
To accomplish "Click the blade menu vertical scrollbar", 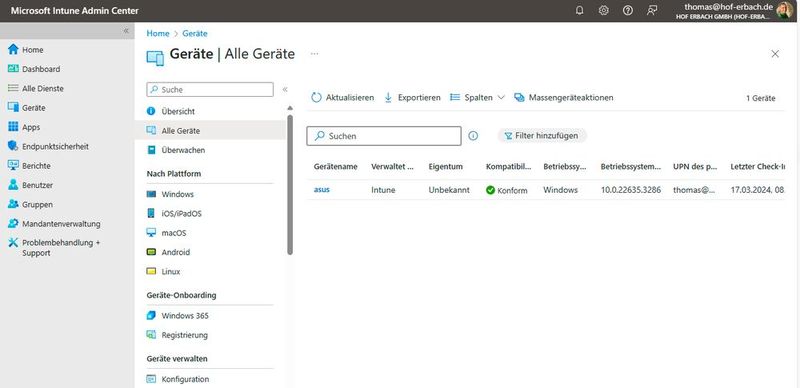I will (290, 184).
